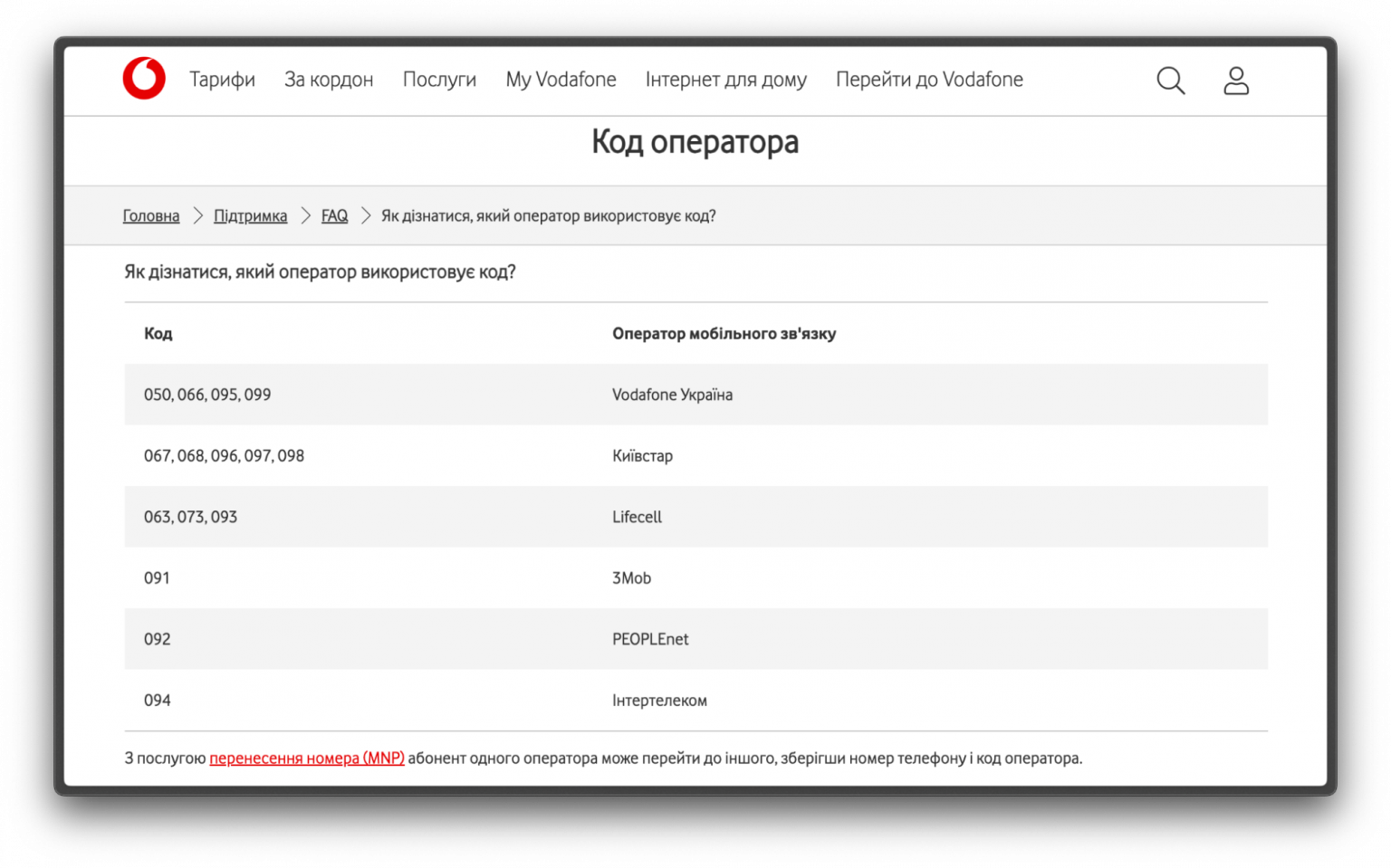Select За кордон in navigation
Screen dimensions: 1391x868
pos(329,80)
